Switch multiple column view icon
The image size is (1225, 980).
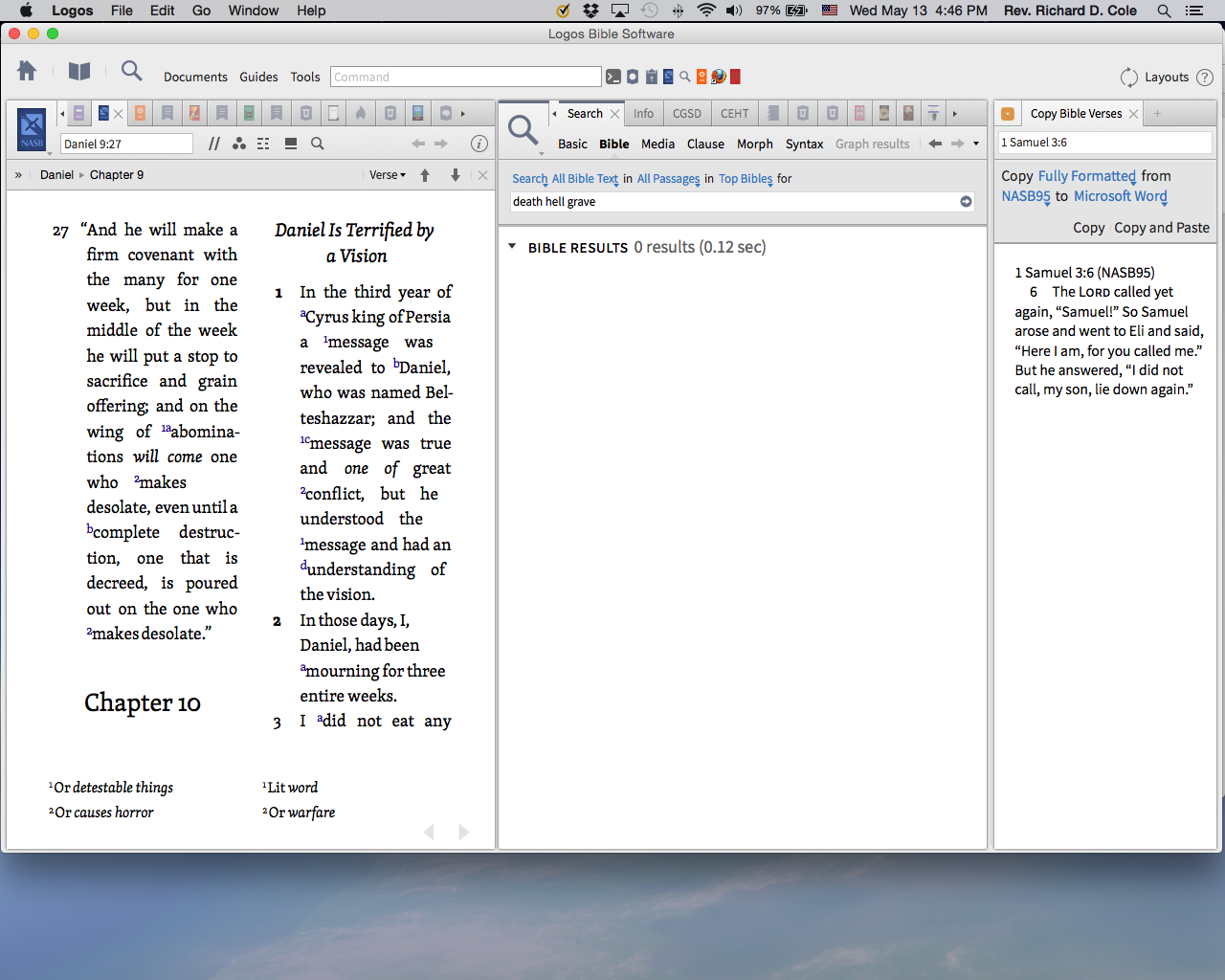coord(263,144)
